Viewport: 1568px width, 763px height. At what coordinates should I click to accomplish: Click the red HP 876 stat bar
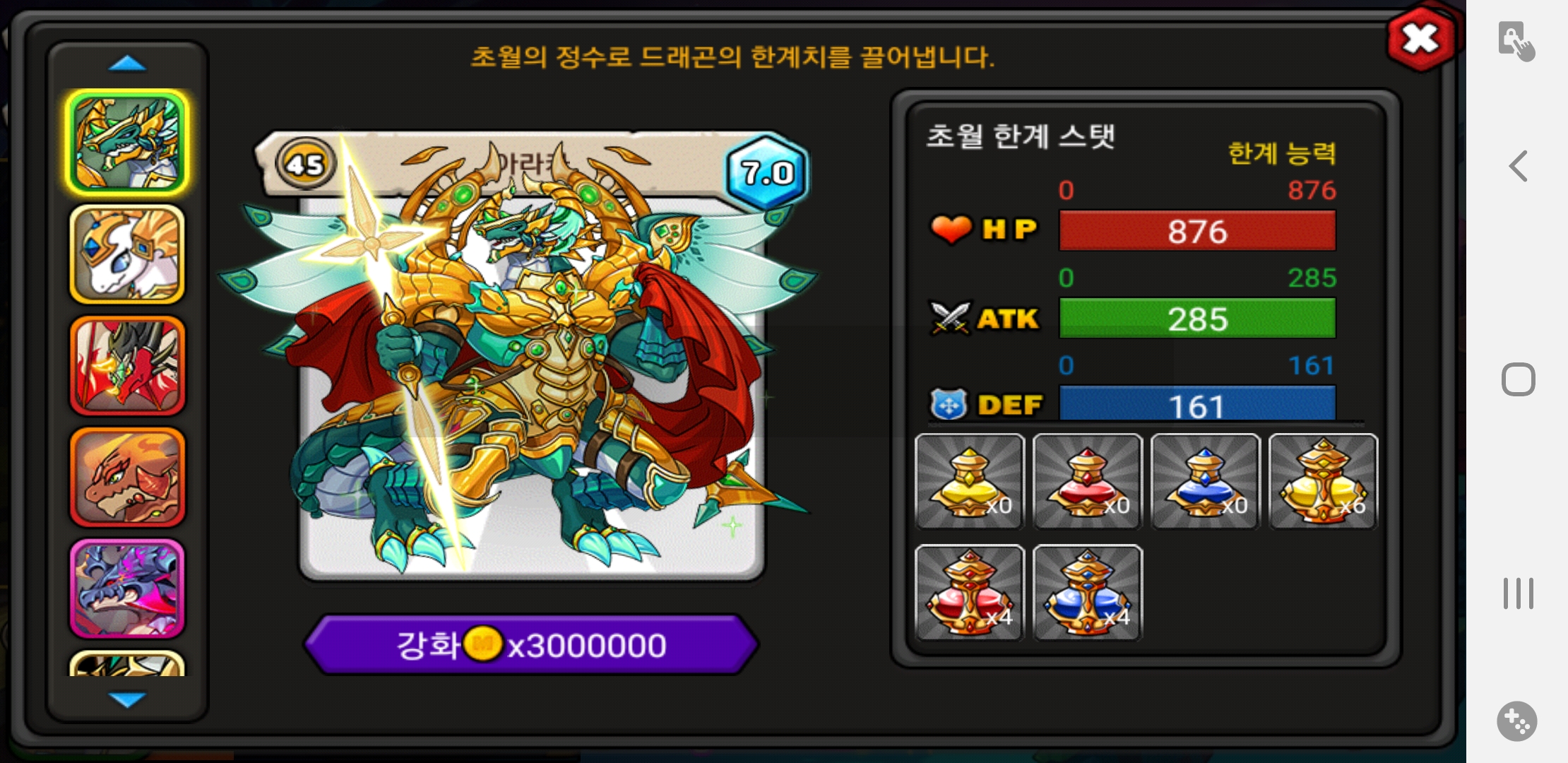coord(1197,231)
